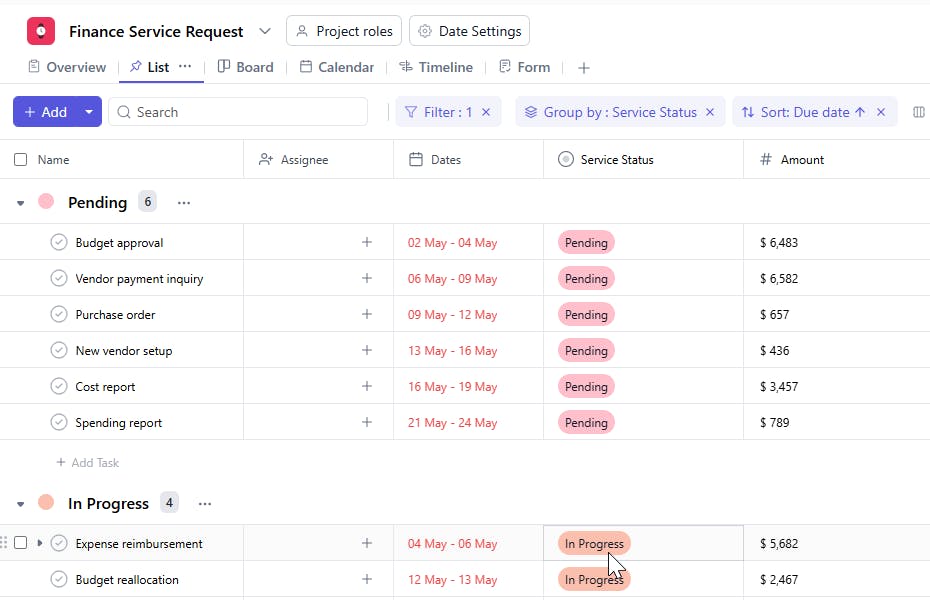Open Pending group more options
Viewport: 930px width, 600px height.
[184, 202]
